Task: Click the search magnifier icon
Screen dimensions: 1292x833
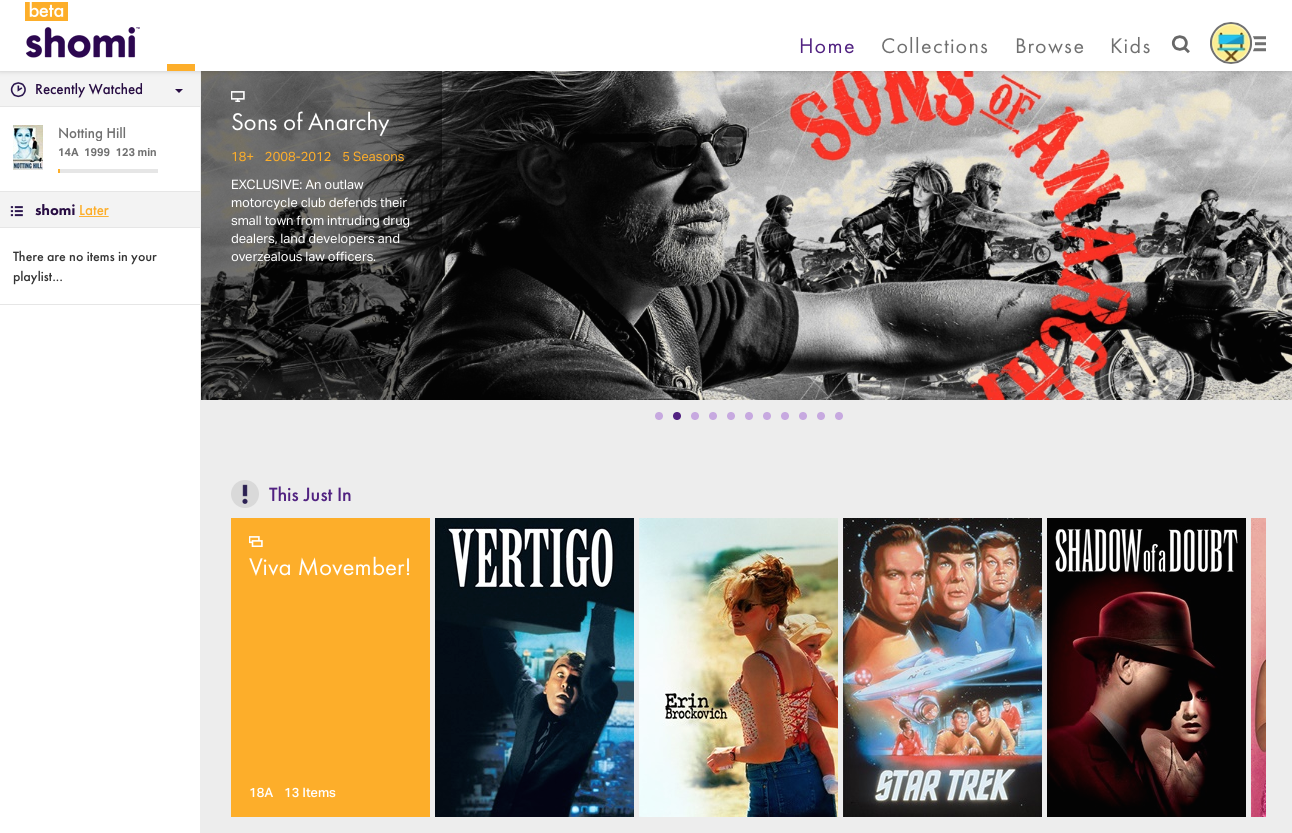Action: tap(1181, 45)
